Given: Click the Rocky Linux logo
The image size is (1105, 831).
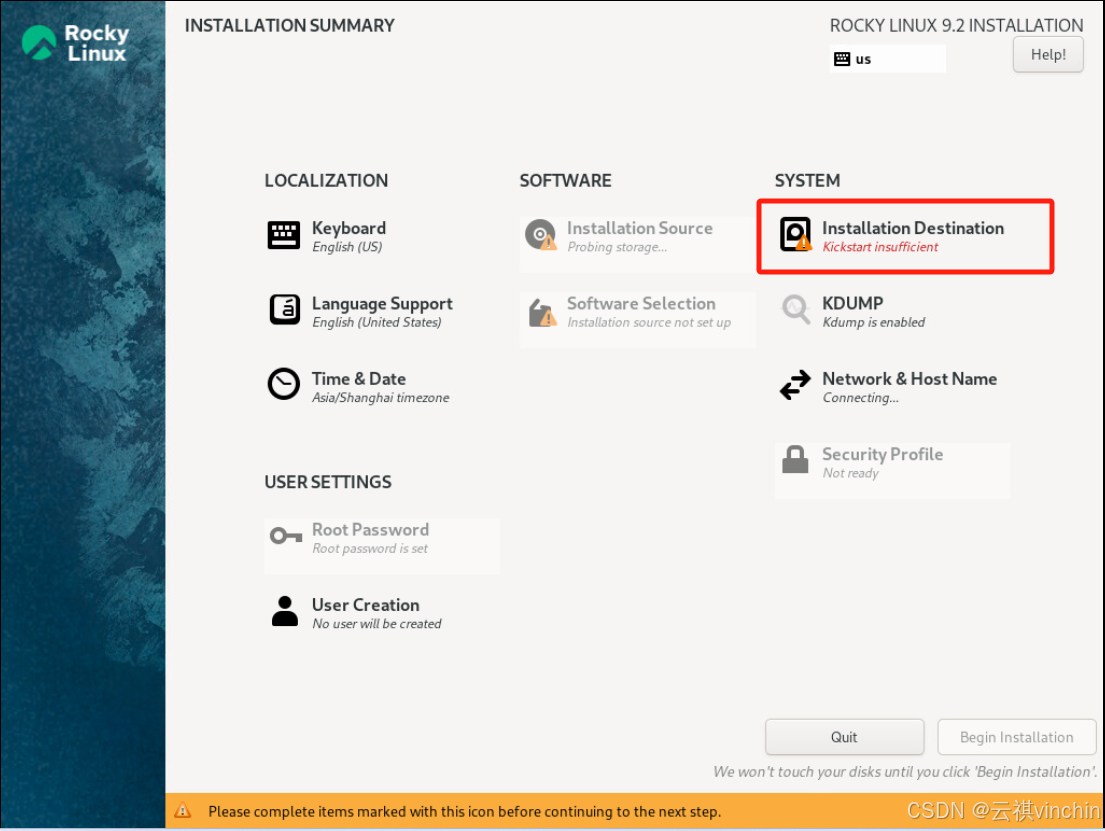Looking at the screenshot, I should point(75,43).
